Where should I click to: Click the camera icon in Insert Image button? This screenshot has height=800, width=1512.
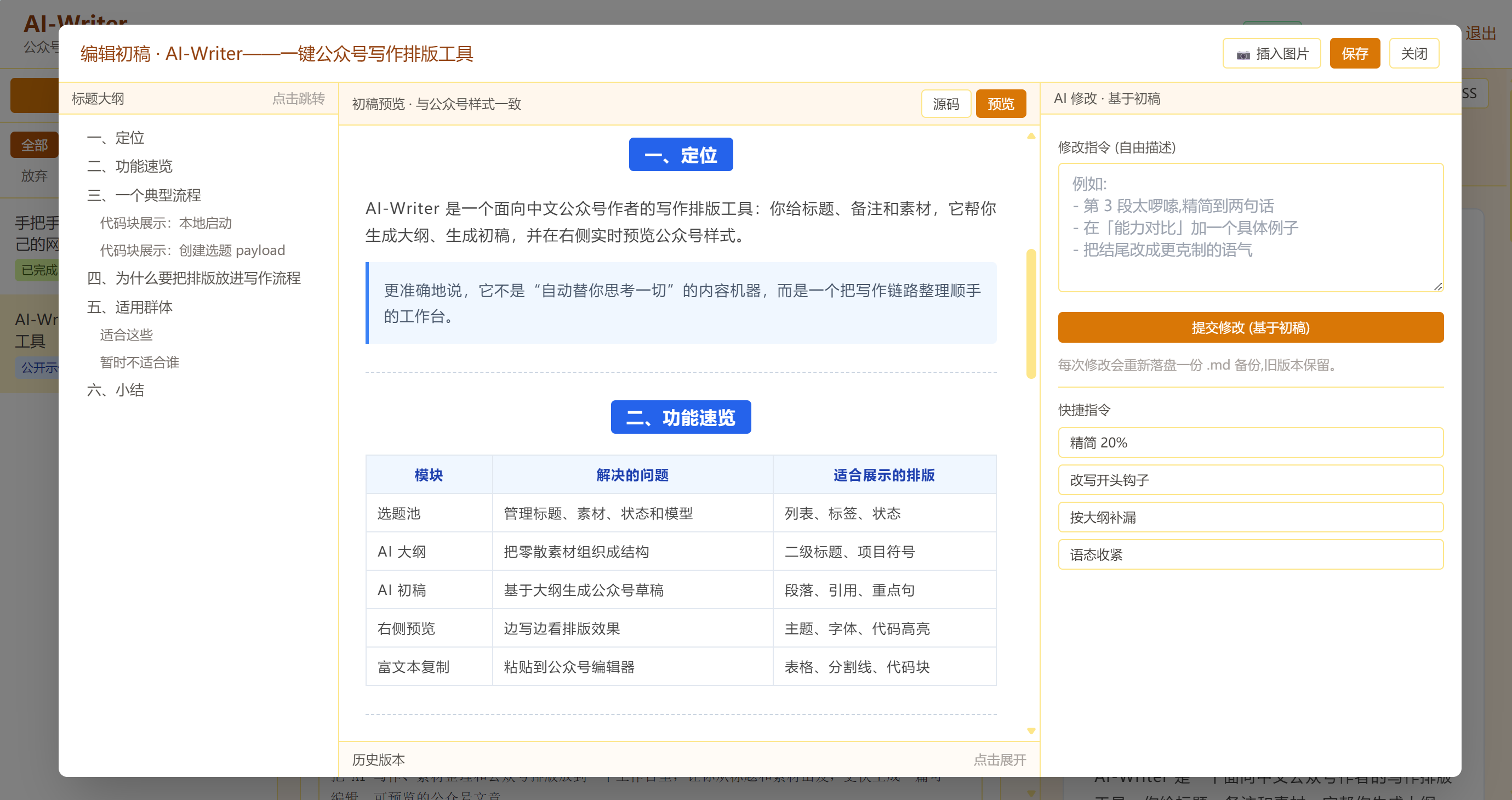click(1243, 55)
